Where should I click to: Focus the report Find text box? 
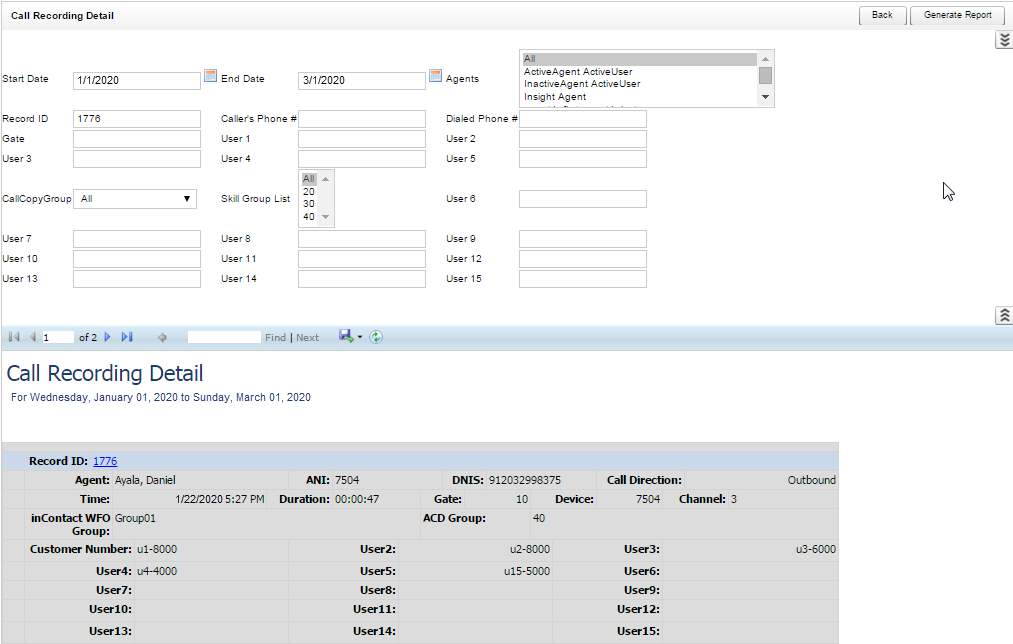coord(224,338)
